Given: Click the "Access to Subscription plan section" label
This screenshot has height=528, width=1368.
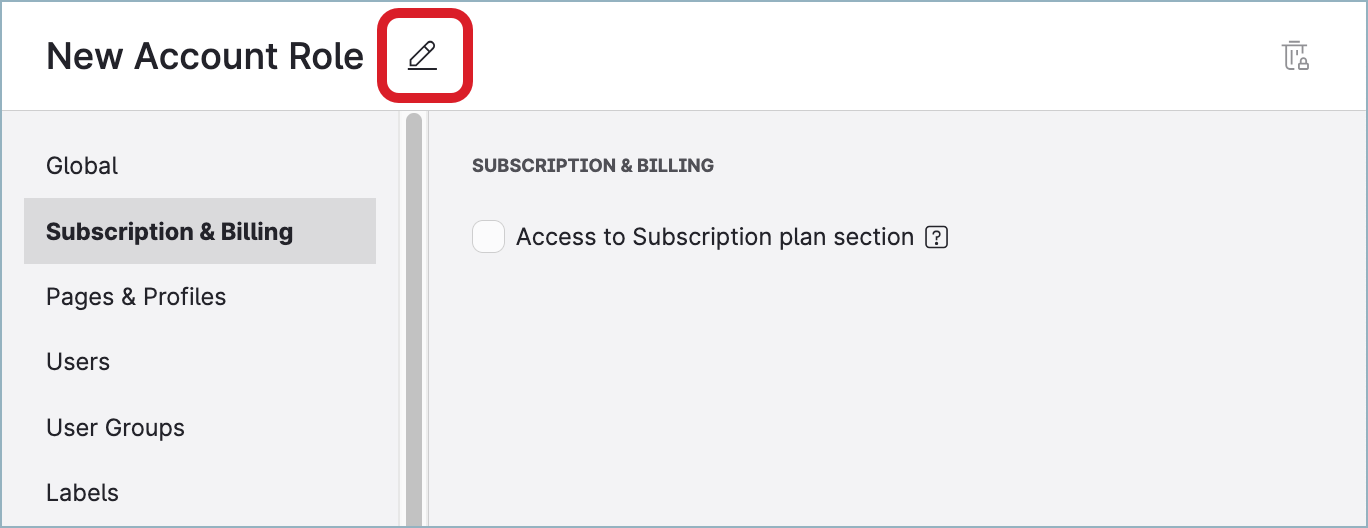Looking at the screenshot, I should click(x=714, y=238).
